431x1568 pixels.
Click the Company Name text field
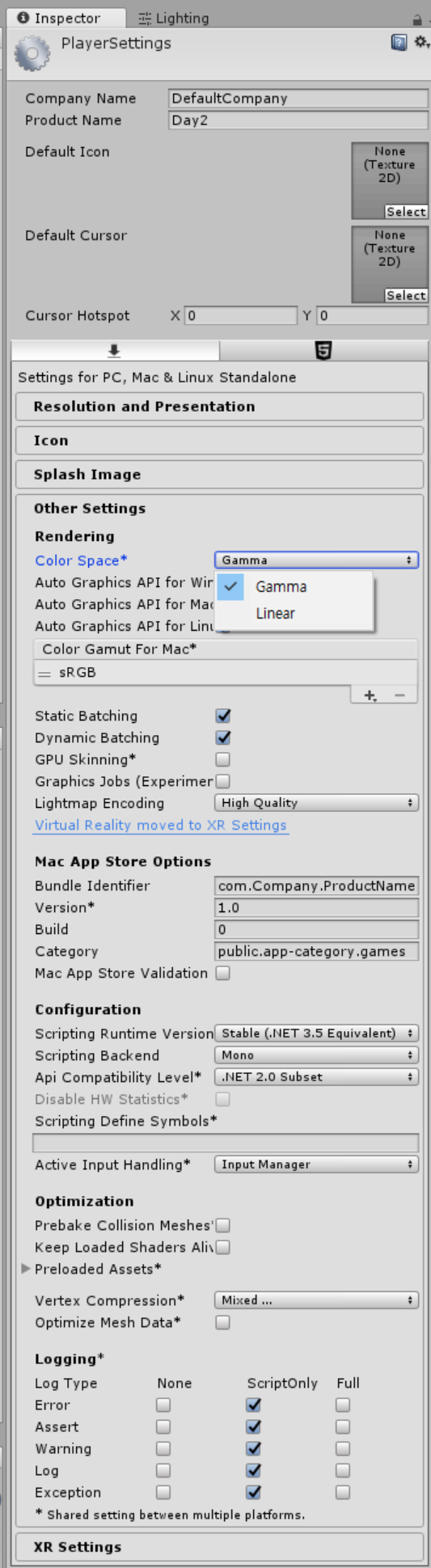click(298, 99)
